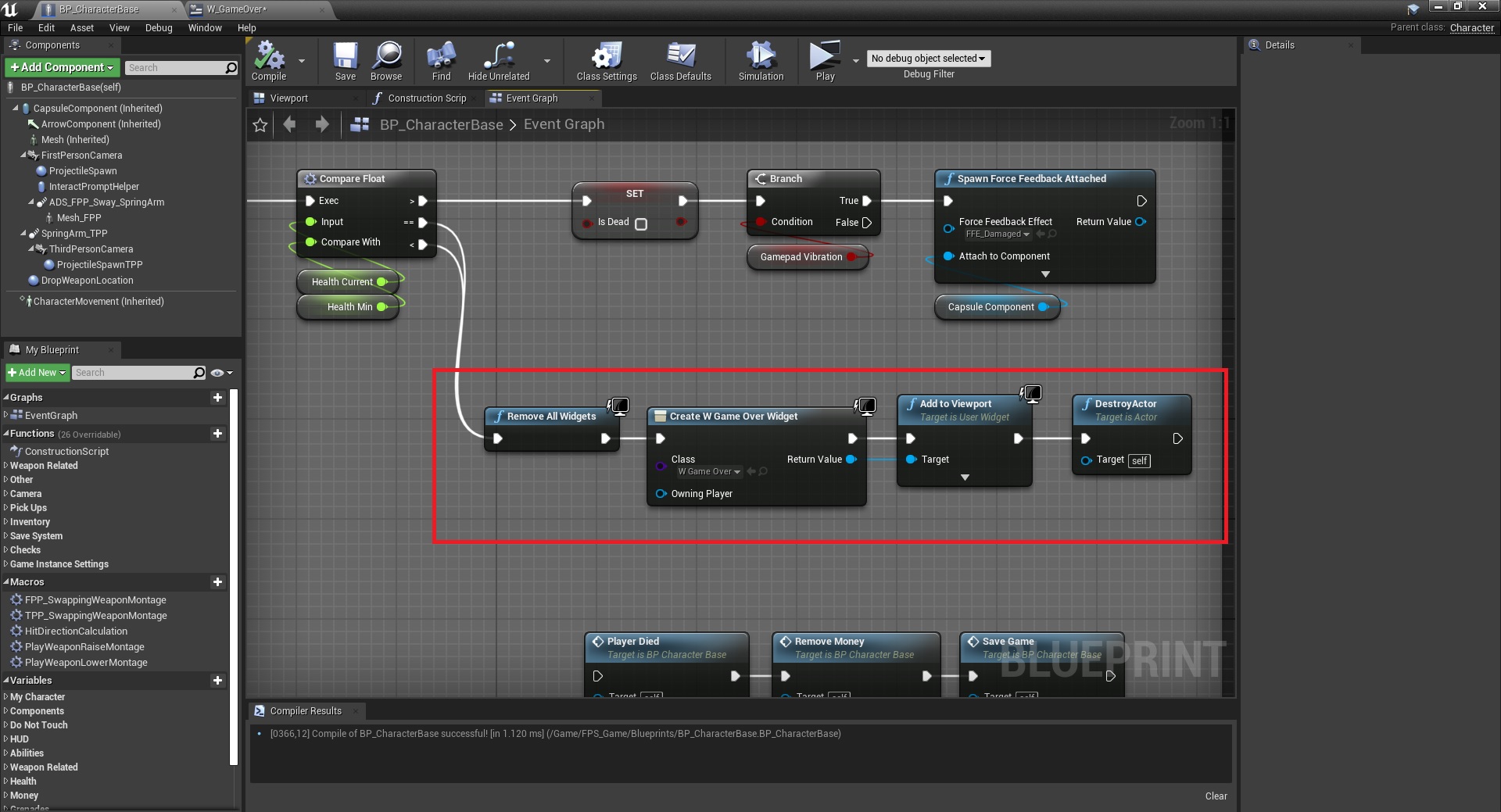The image size is (1501, 812).
Task: Clear the Compiler Results log
Action: point(1216,796)
